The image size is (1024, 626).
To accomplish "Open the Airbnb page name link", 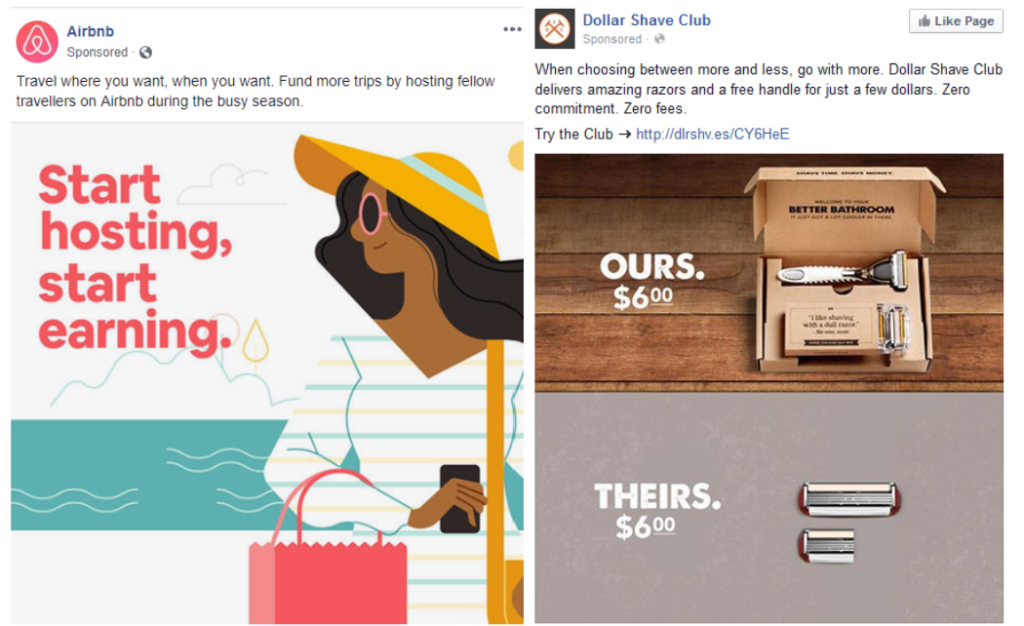I will 90,31.
